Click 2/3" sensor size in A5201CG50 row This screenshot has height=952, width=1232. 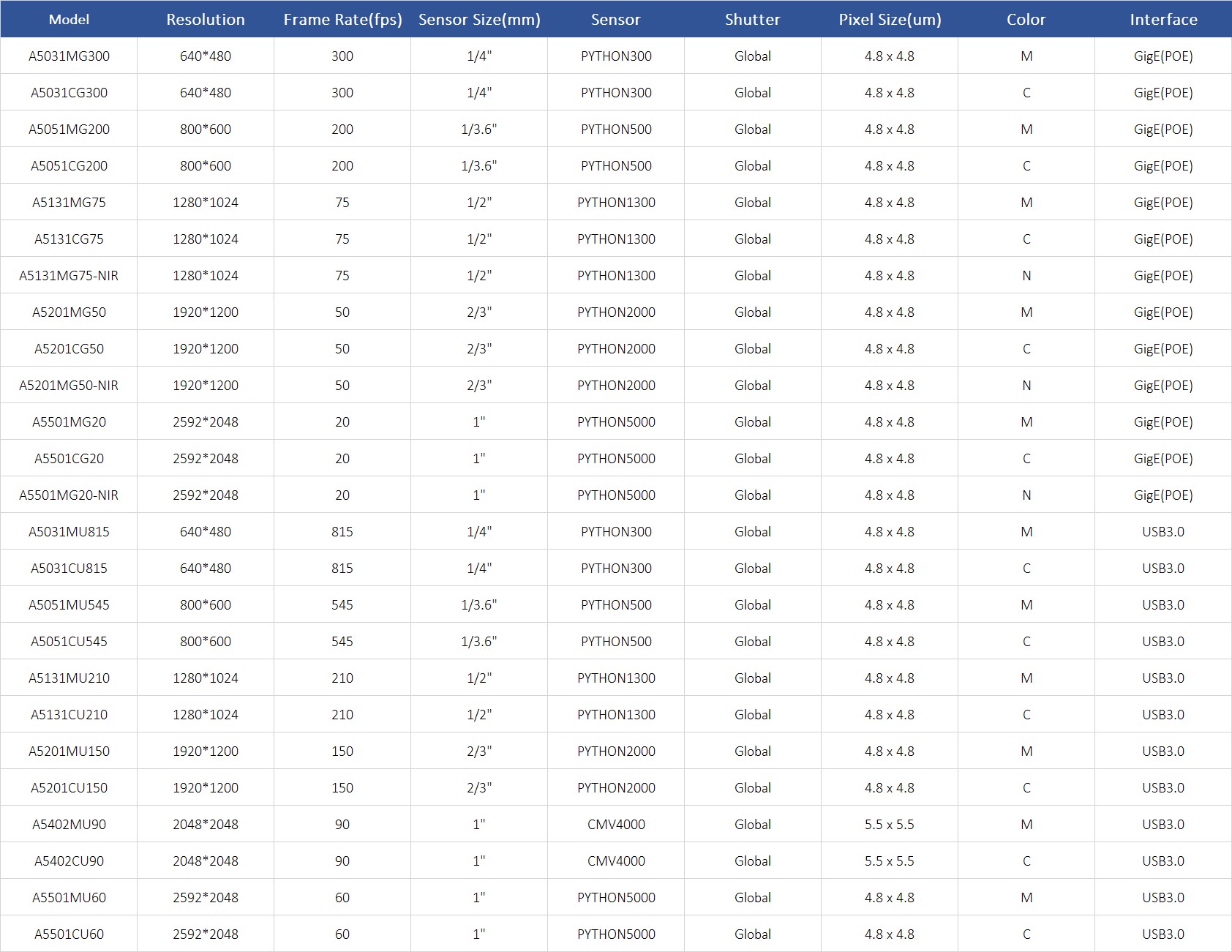click(x=479, y=349)
